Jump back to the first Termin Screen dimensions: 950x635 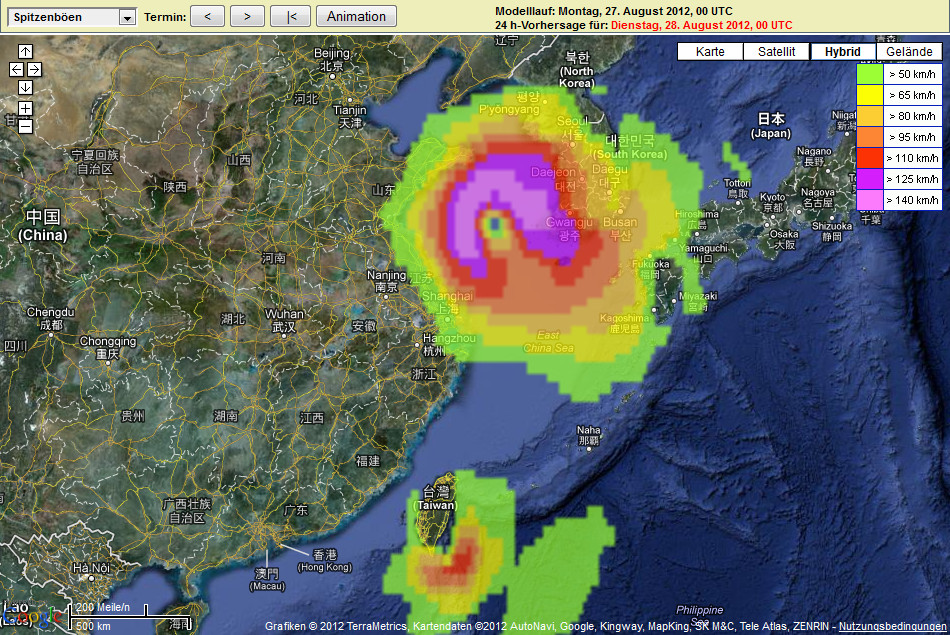click(x=291, y=16)
